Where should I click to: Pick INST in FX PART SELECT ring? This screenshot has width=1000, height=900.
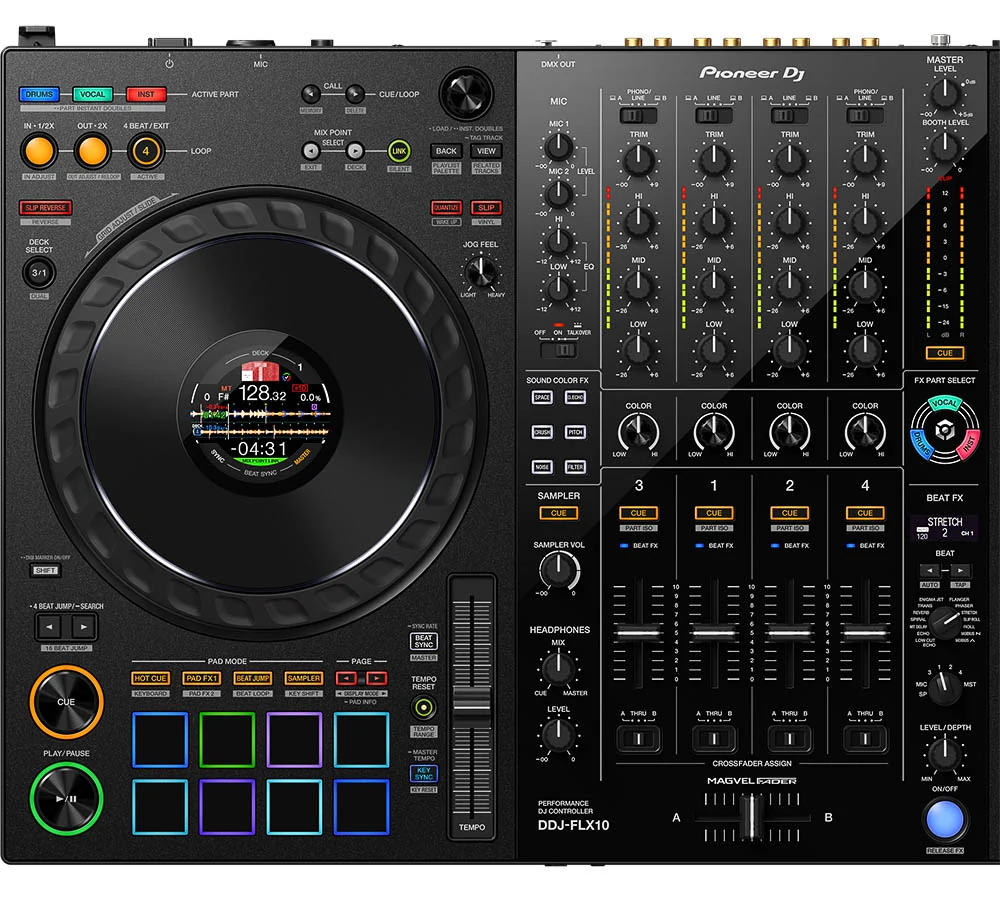pos(969,444)
